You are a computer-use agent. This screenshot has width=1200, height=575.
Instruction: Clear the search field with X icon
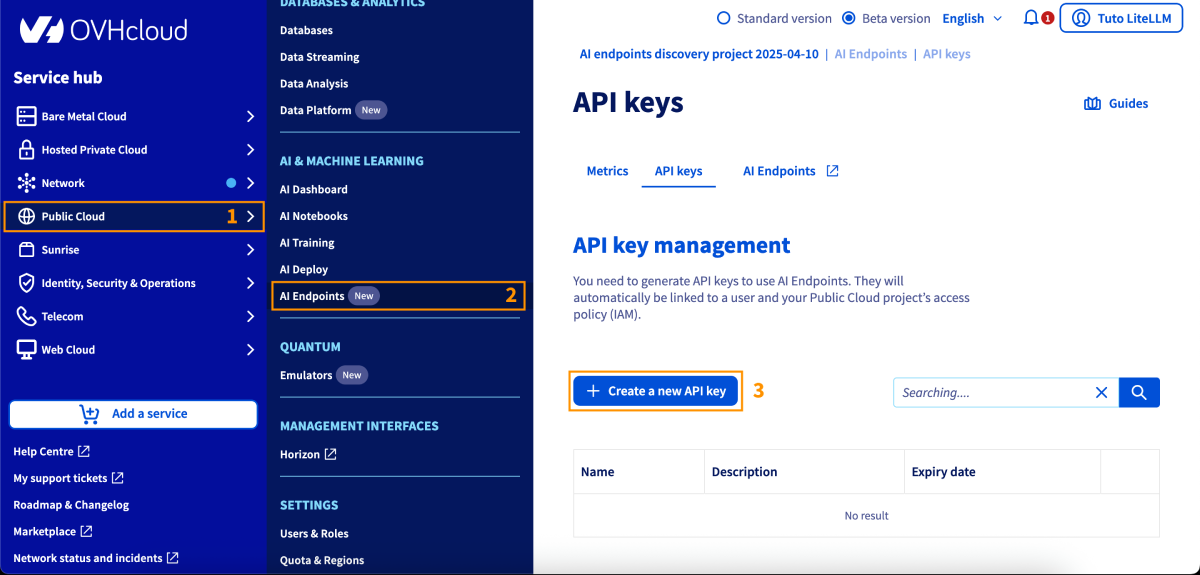tap(1101, 392)
